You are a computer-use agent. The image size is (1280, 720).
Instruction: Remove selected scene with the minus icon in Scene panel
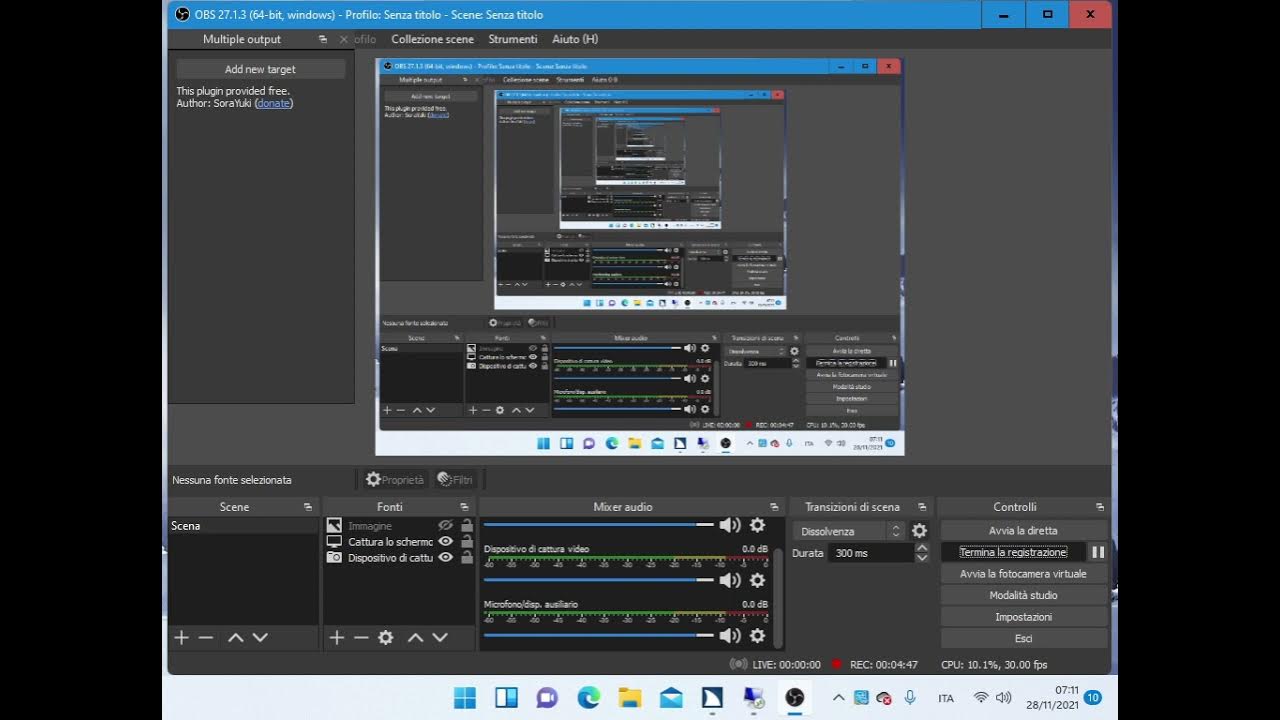click(206, 638)
